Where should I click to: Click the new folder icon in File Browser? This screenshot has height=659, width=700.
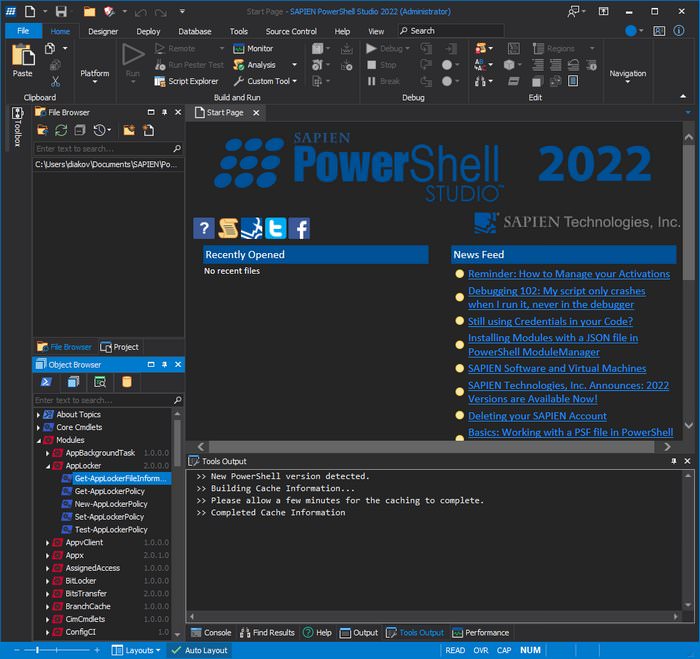129,130
